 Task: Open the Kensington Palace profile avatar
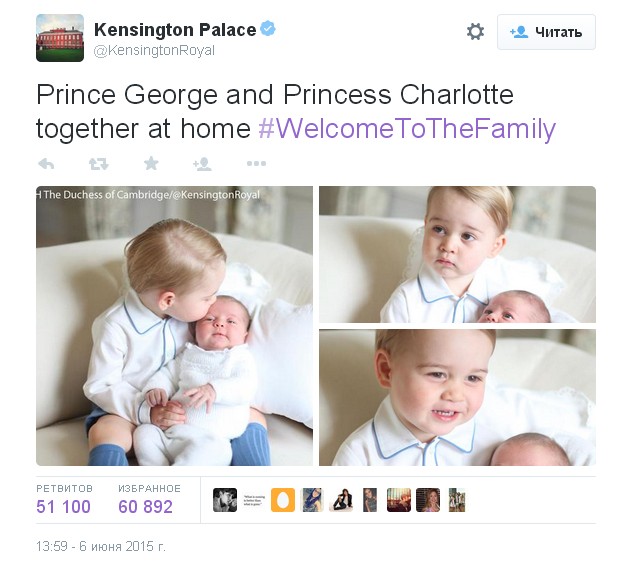(x=60, y=38)
